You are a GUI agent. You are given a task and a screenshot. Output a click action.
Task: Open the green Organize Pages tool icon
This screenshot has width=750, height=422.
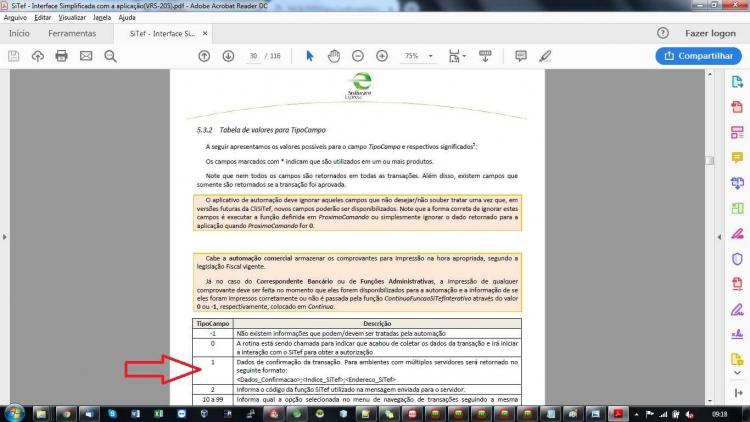(737, 209)
